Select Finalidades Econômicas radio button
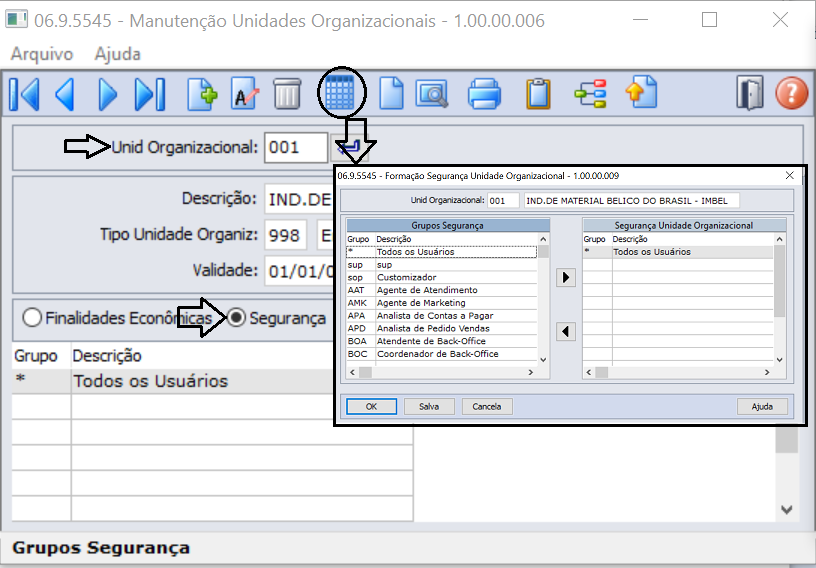 32,318
